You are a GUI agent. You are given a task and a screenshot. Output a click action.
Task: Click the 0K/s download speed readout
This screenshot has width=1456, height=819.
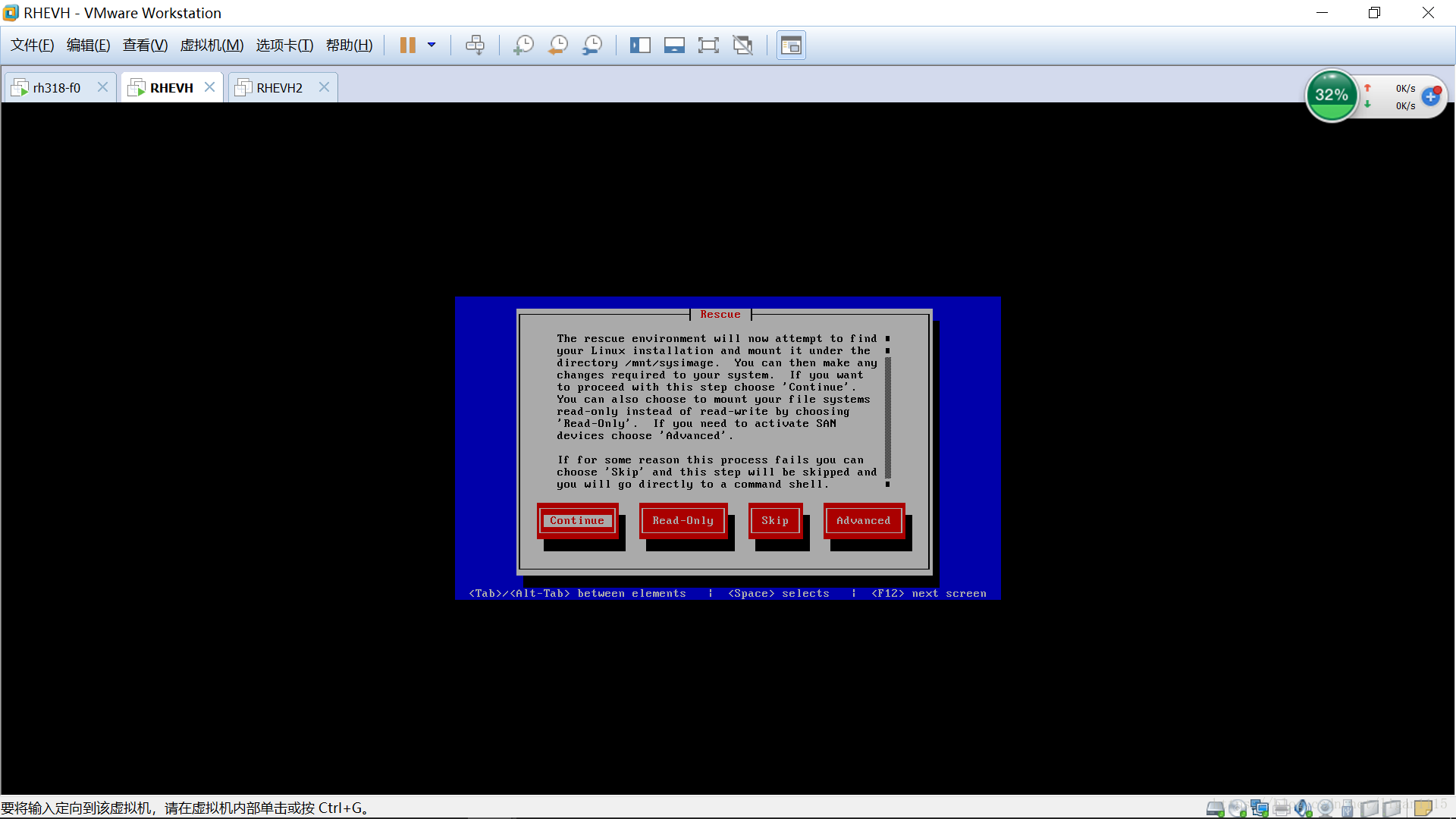pyautogui.click(x=1405, y=106)
